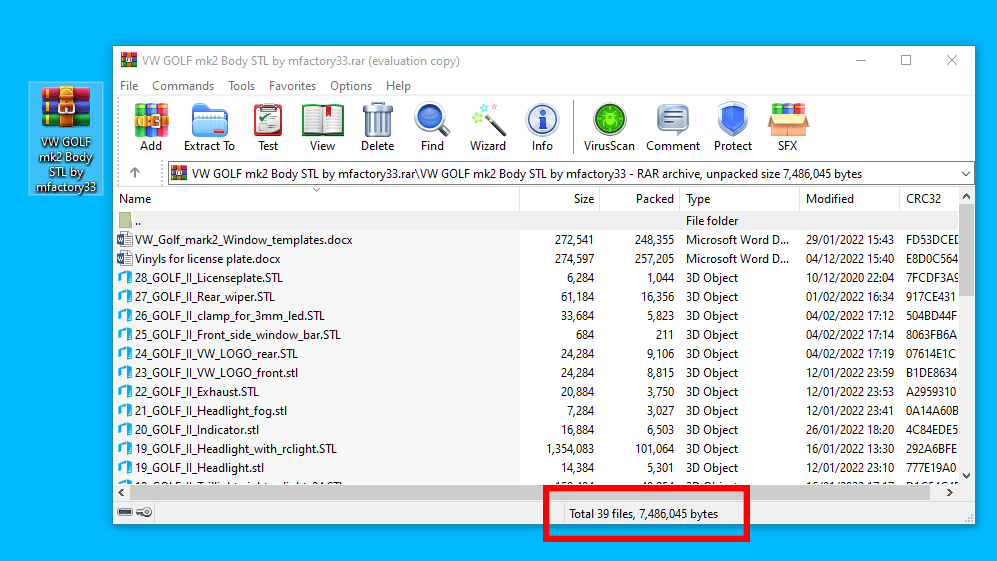Click size value 1,354,083

click(570, 448)
